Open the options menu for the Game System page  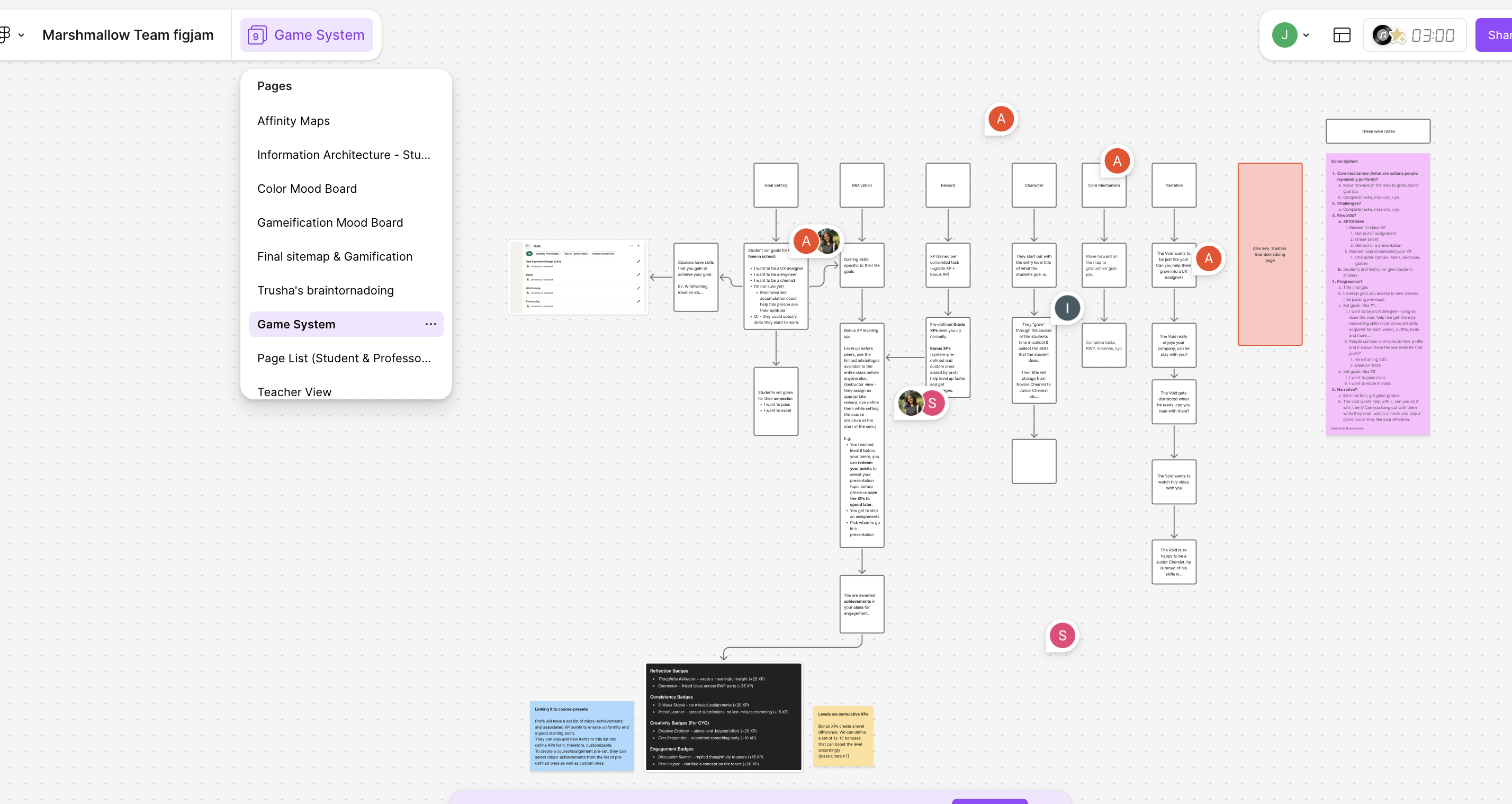pyautogui.click(x=431, y=324)
